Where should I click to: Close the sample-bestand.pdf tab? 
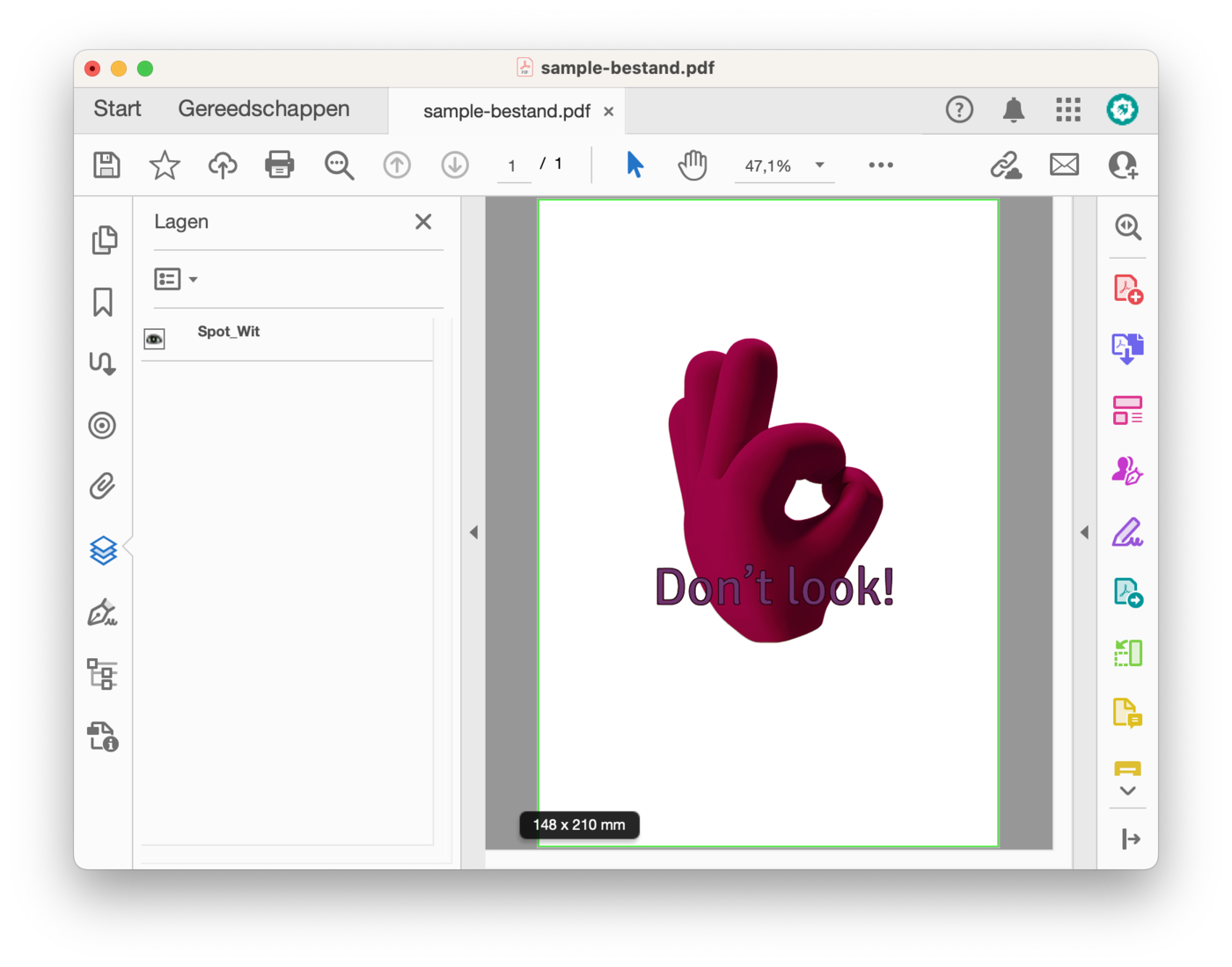(x=609, y=112)
